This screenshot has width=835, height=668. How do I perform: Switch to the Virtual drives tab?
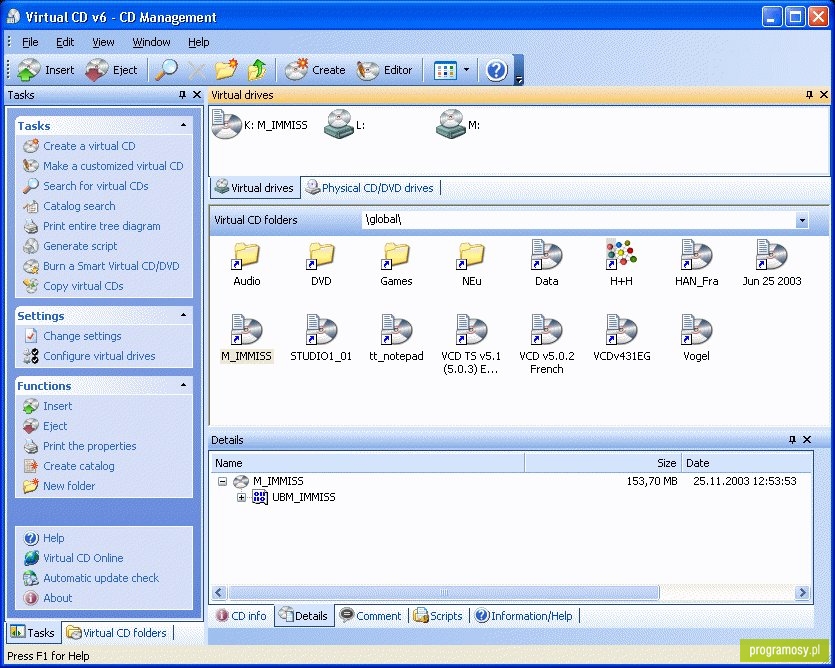255,188
